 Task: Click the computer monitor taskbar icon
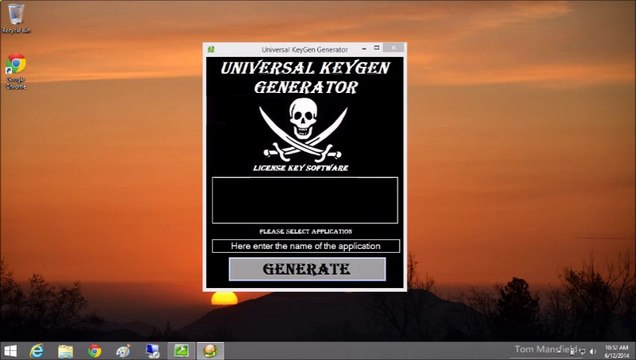click(153, 351)
